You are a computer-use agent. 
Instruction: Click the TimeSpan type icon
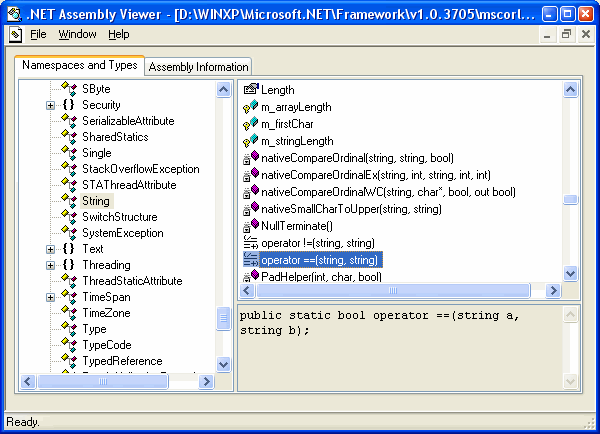[69, 297]
